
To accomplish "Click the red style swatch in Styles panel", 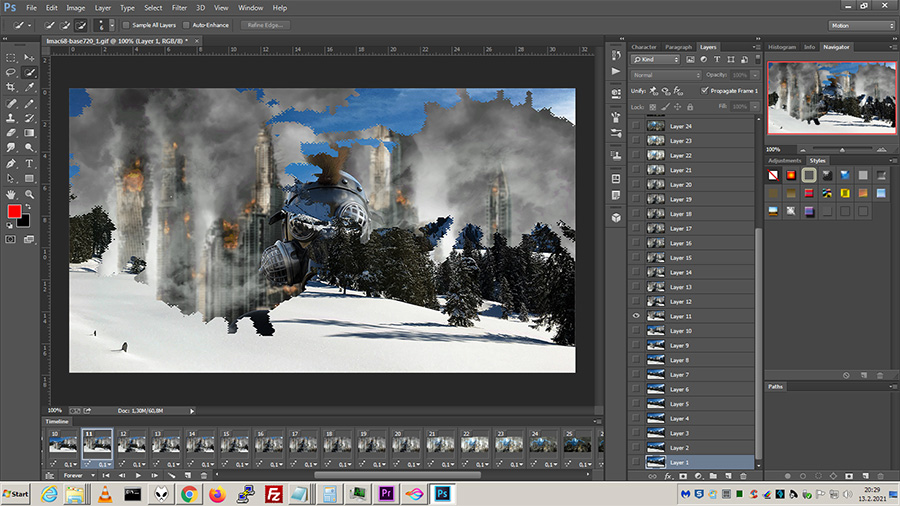I will 809,193.
